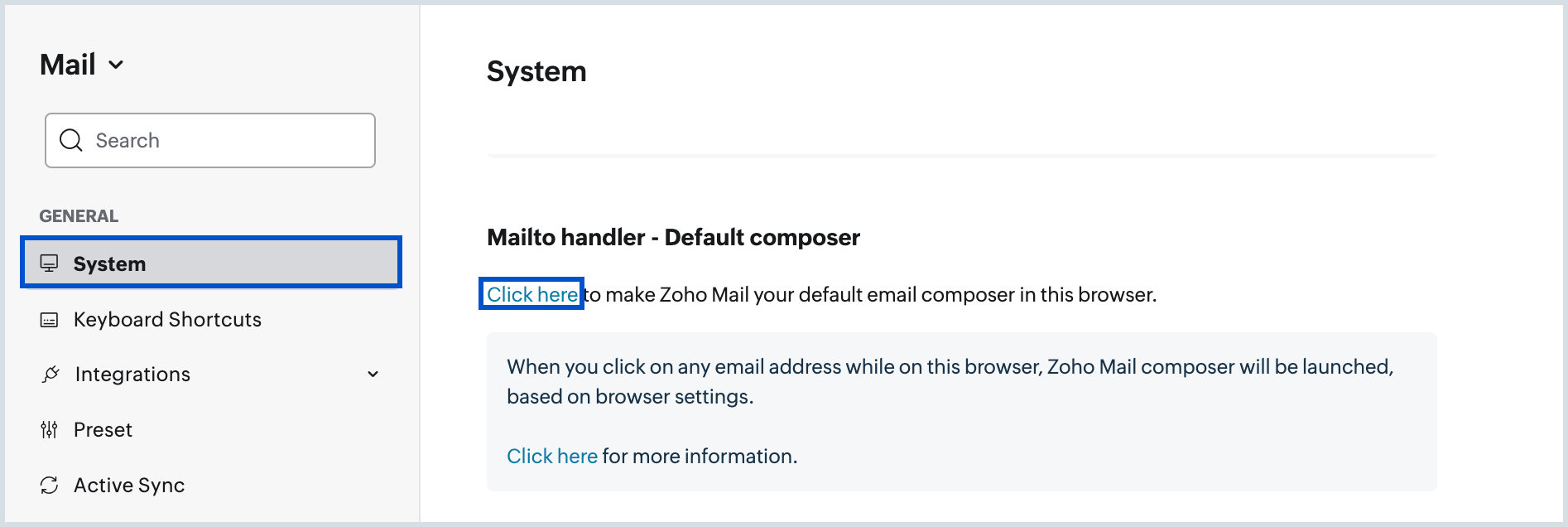Image resolution: width=1568 pixels, height=527 pixels.
Task: Click the Preset sliders icon
Action: coord(50,429)
